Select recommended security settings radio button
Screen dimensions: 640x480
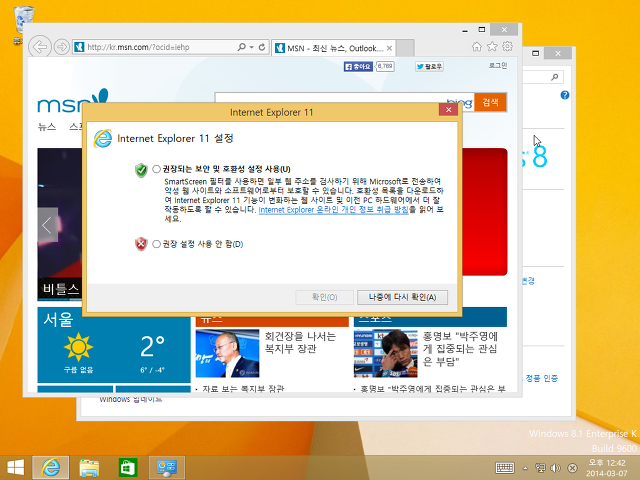[x=156, y=169]
